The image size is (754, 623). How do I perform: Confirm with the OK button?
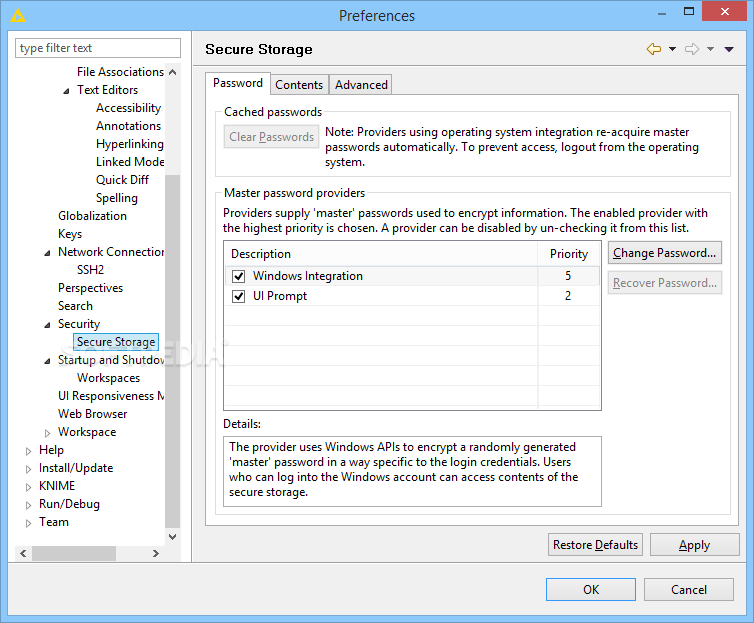pyautogui.click(x=591, y=589)
